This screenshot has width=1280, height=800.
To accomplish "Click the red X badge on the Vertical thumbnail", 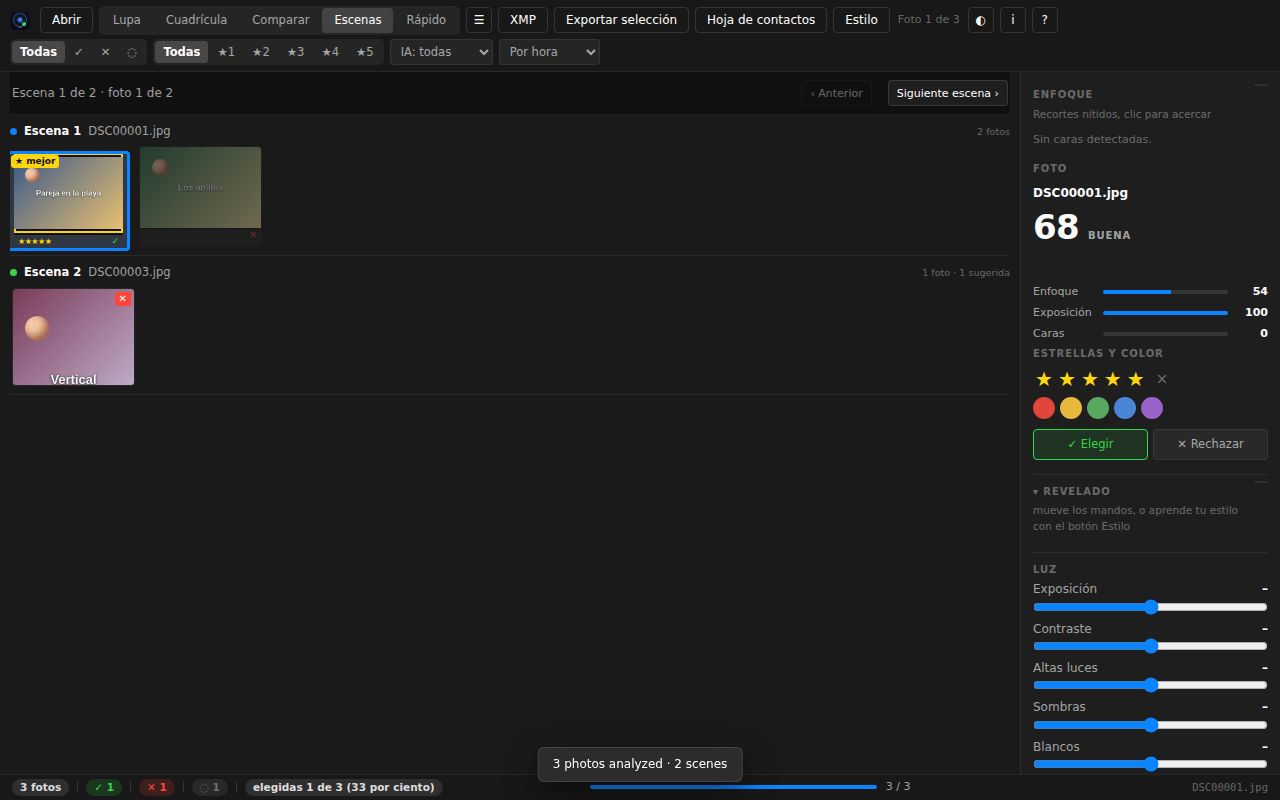I will (x=122, y=298).
